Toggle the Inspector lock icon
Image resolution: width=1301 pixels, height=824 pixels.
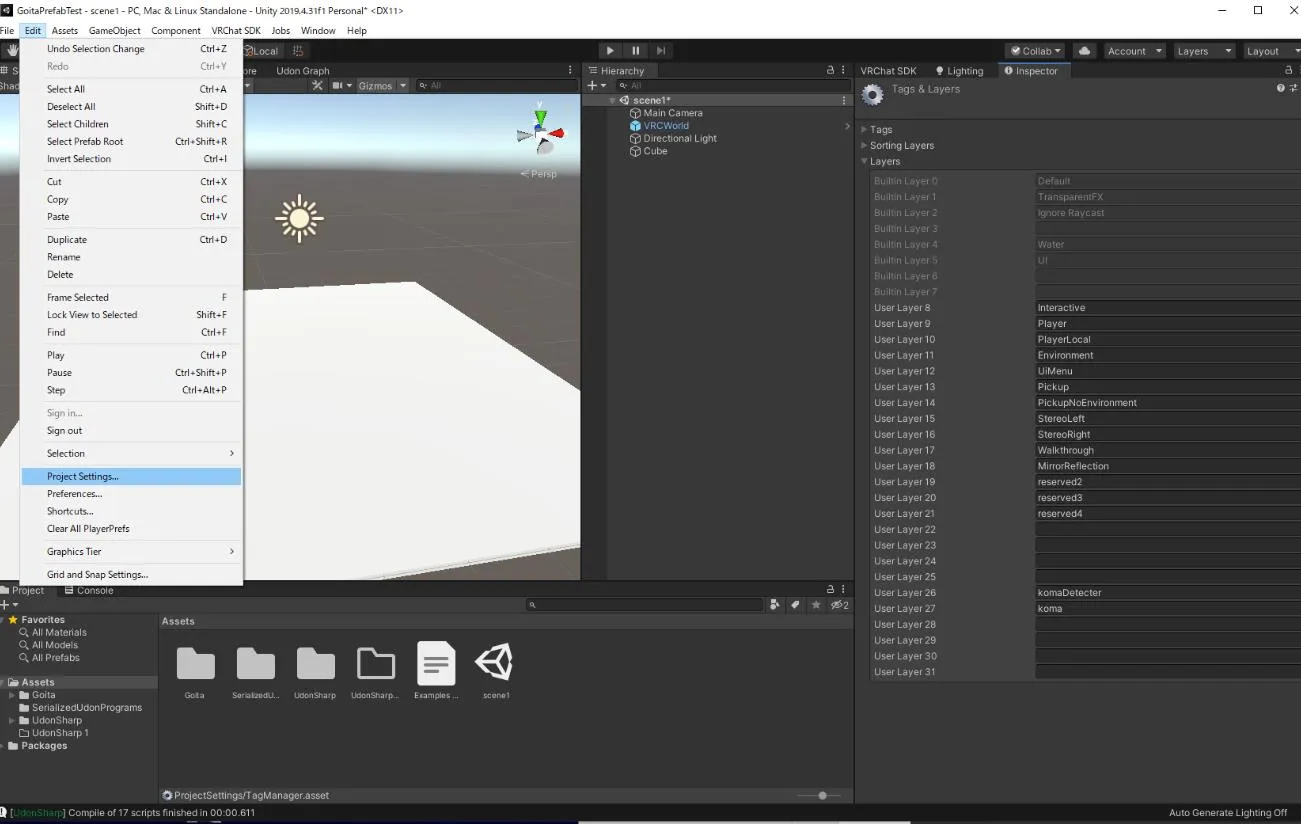click(1289, 71)
